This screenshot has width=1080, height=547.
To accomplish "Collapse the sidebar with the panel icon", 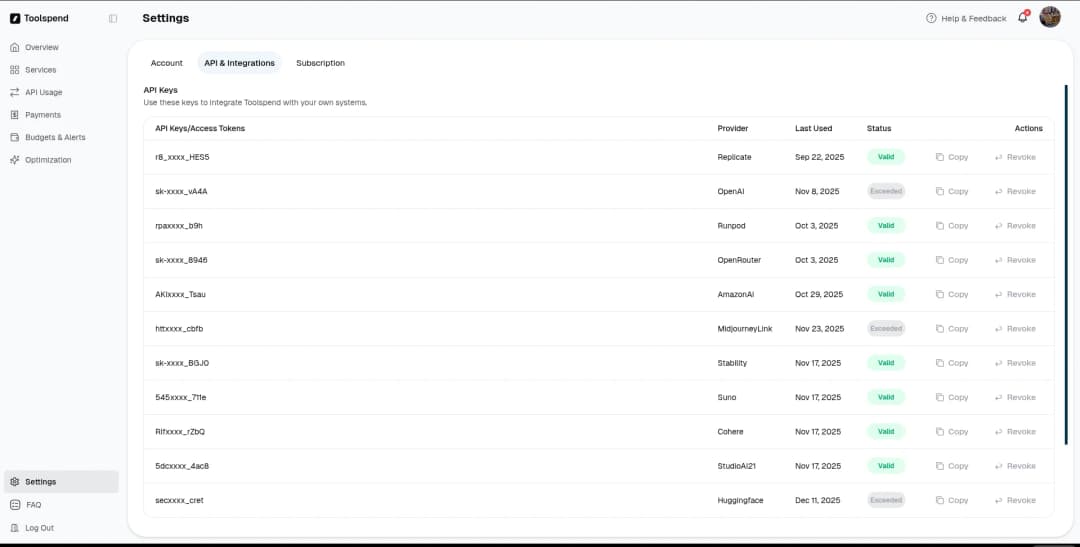I will [x=113, y=19].
